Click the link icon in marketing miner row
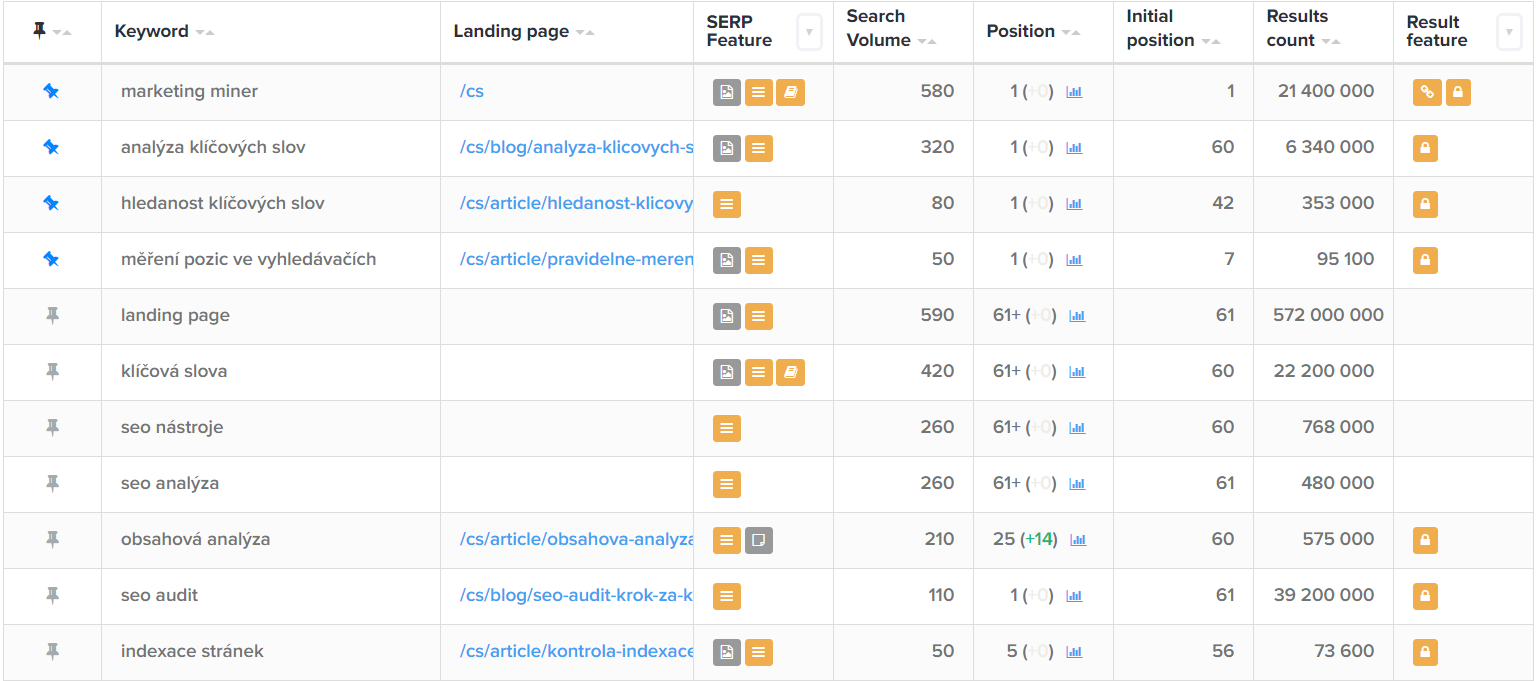Image resolution: width=1537 pixels, height=681 pixels. [1426, 93]
